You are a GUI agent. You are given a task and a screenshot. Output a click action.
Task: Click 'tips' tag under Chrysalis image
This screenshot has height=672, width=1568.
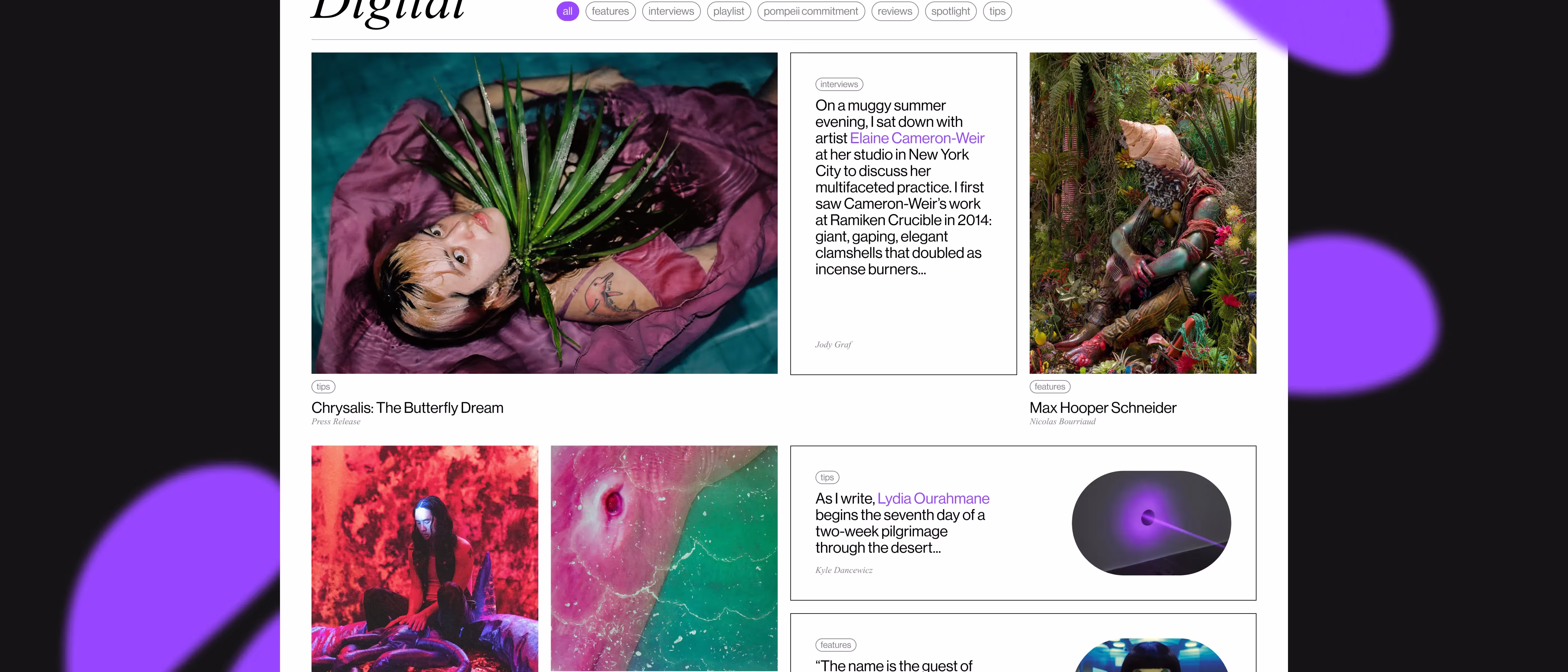323,386
